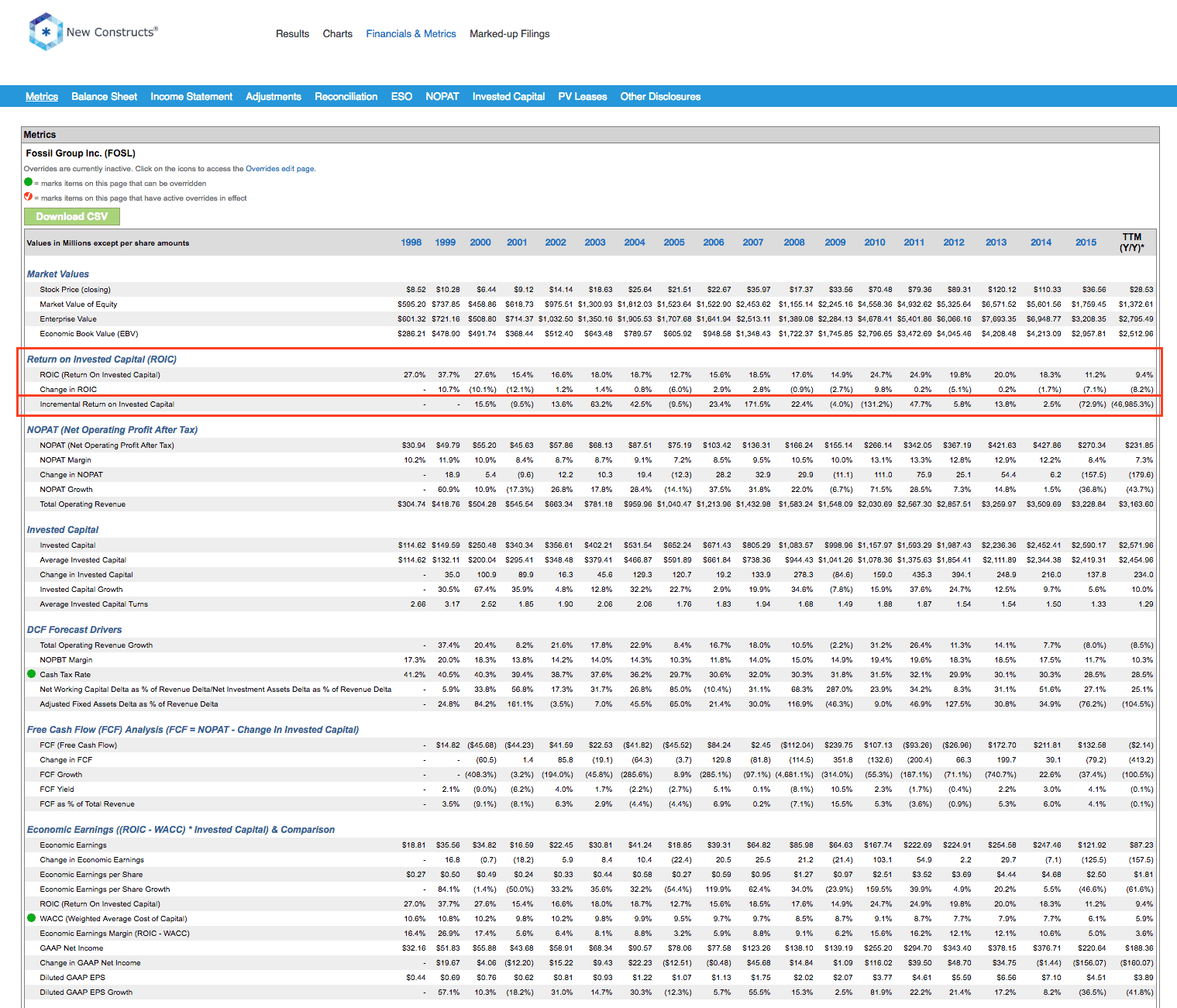Select Financials & Metrics in top navigation

click(411, 34)
